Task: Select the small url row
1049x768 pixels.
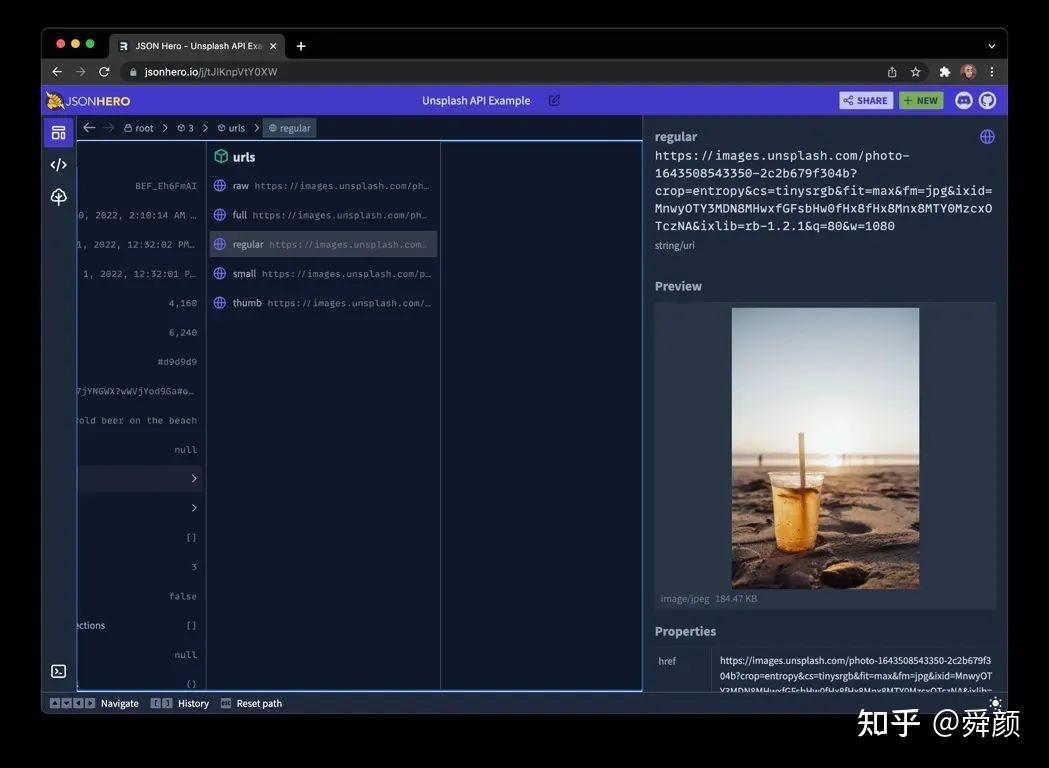Action: click(x=323, y=274)
